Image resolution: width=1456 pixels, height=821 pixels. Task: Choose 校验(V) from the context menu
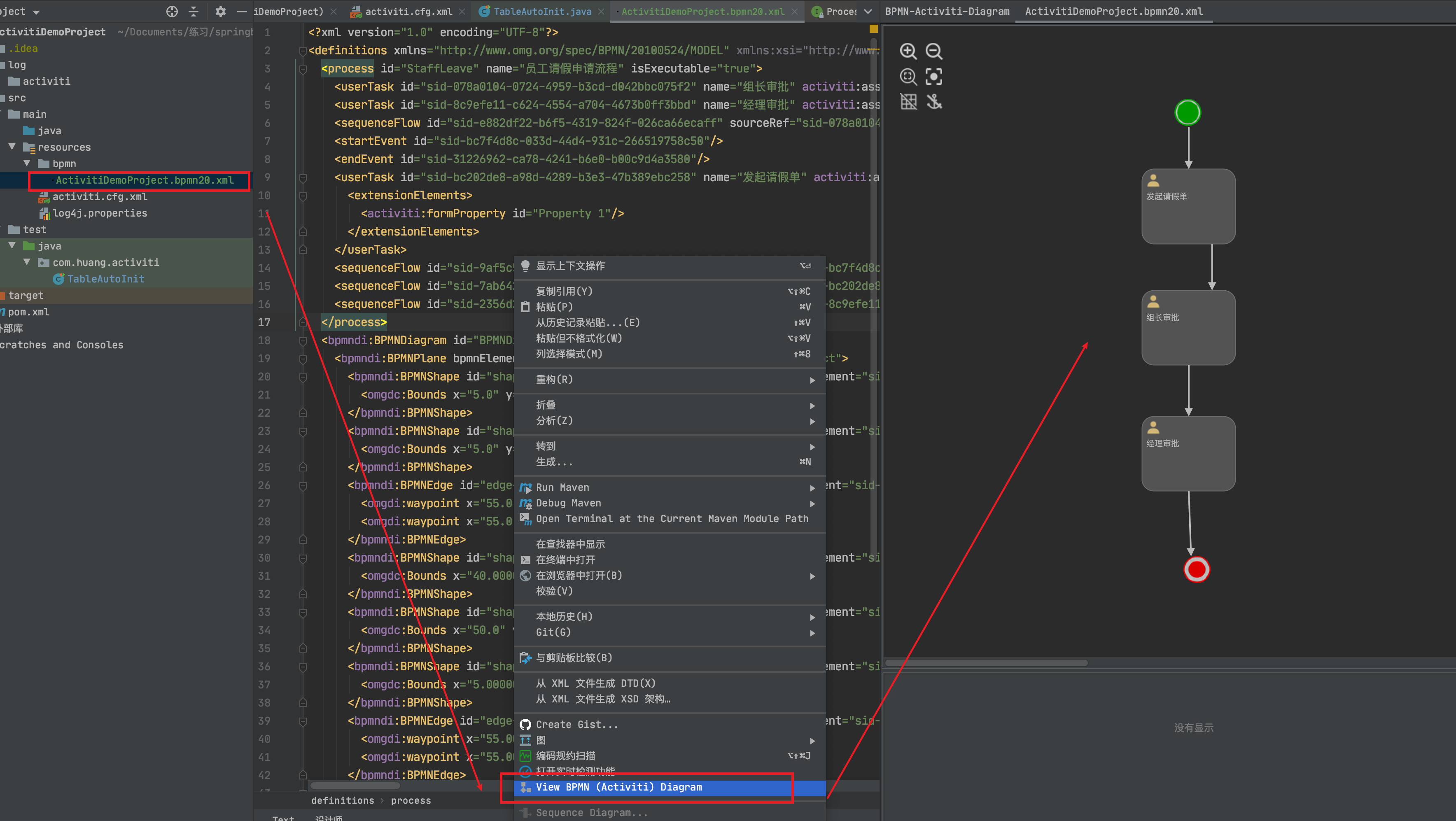(x=670, y=591)
